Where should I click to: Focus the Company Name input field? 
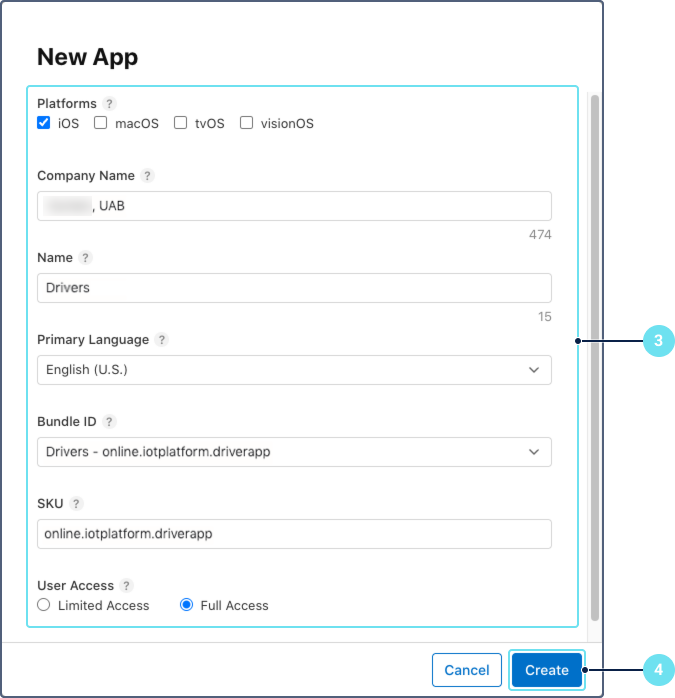294,206
